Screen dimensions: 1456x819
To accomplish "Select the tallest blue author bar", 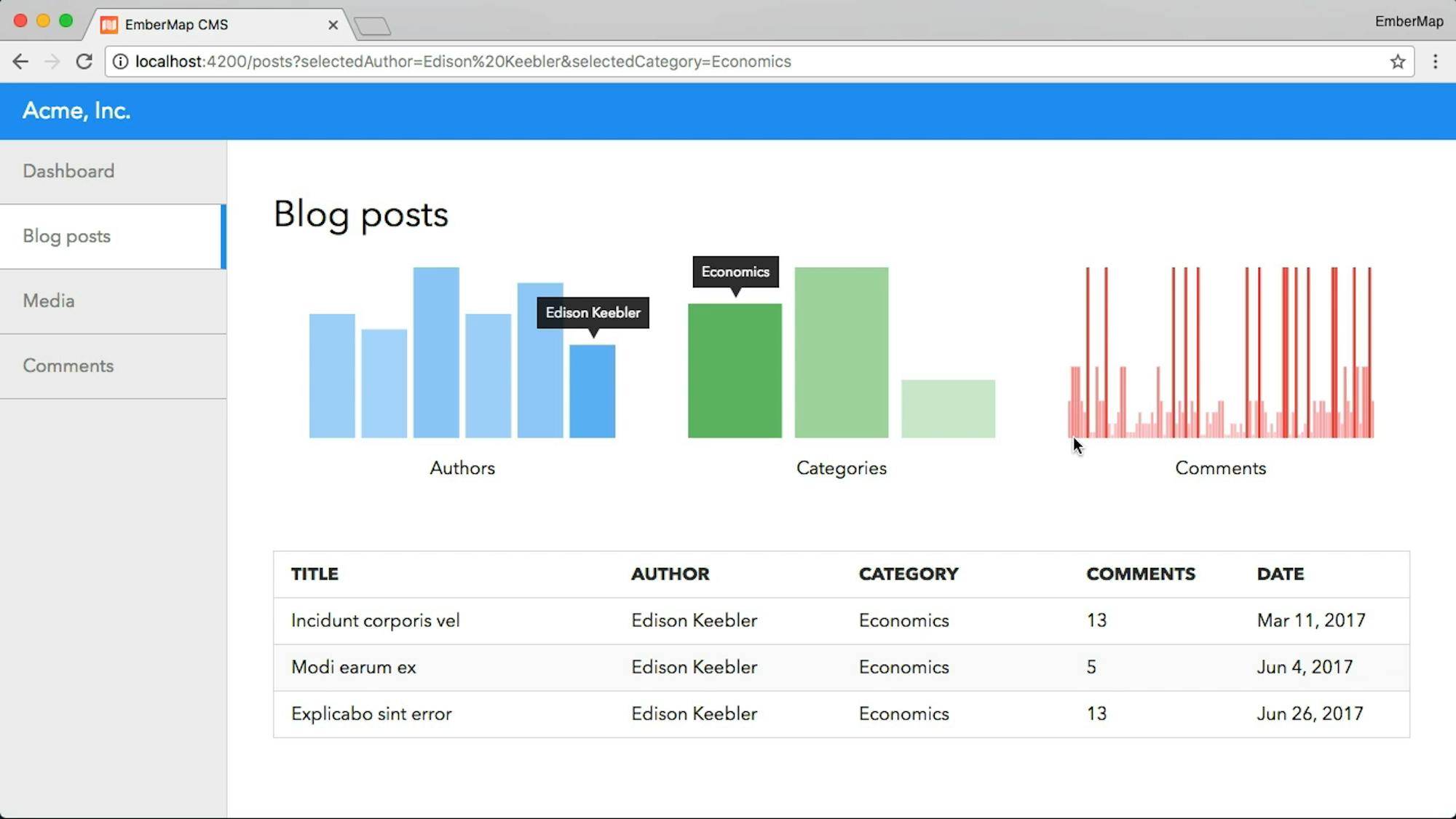I will coord(436,352).
